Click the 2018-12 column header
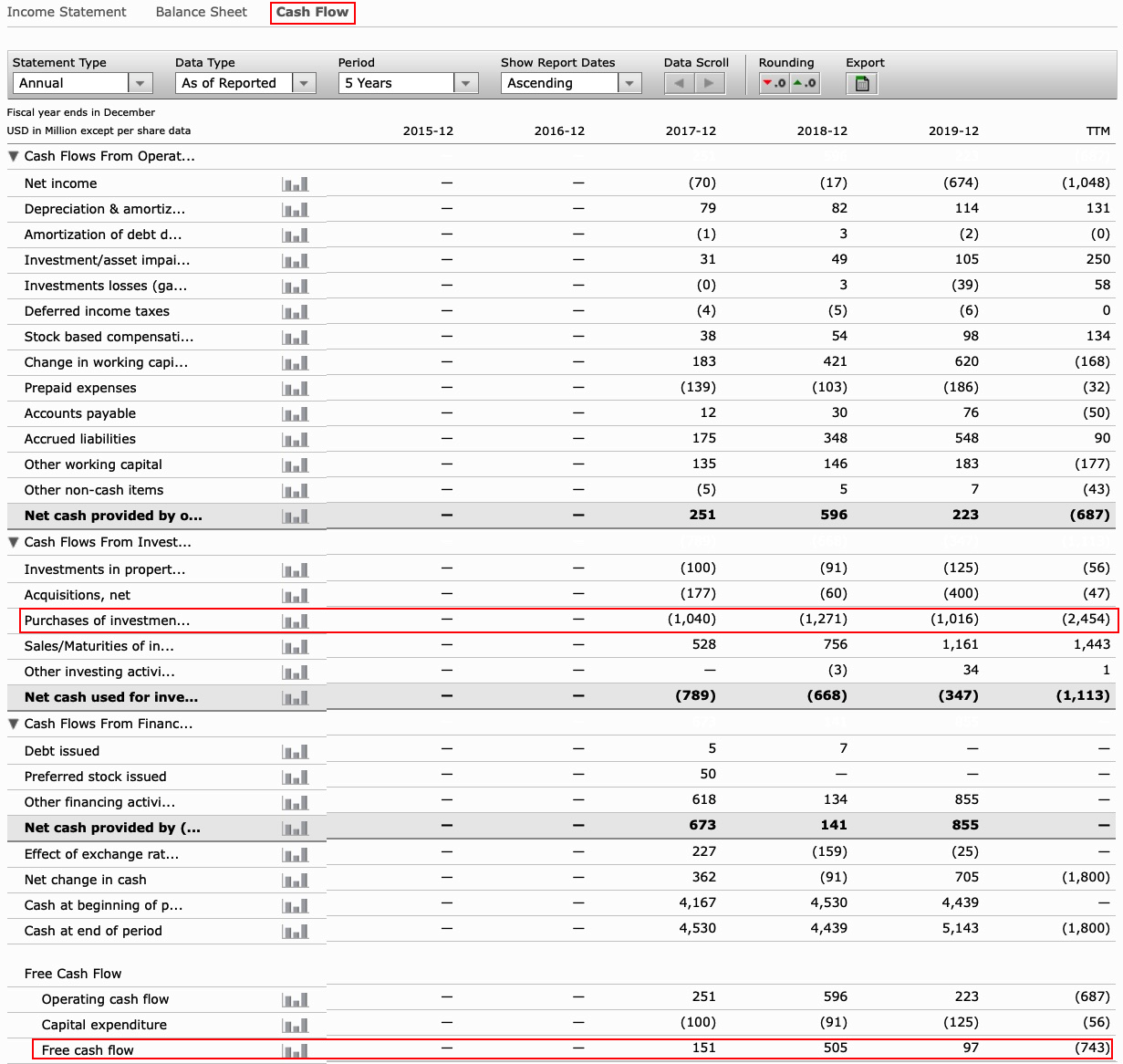 tap(822, 131)
